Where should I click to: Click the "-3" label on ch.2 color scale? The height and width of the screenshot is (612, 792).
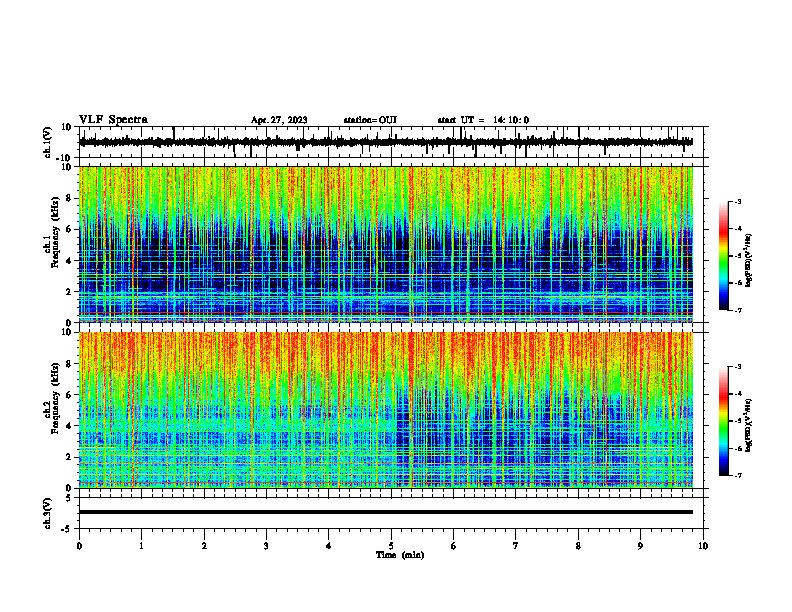click(x=737, y=367)
